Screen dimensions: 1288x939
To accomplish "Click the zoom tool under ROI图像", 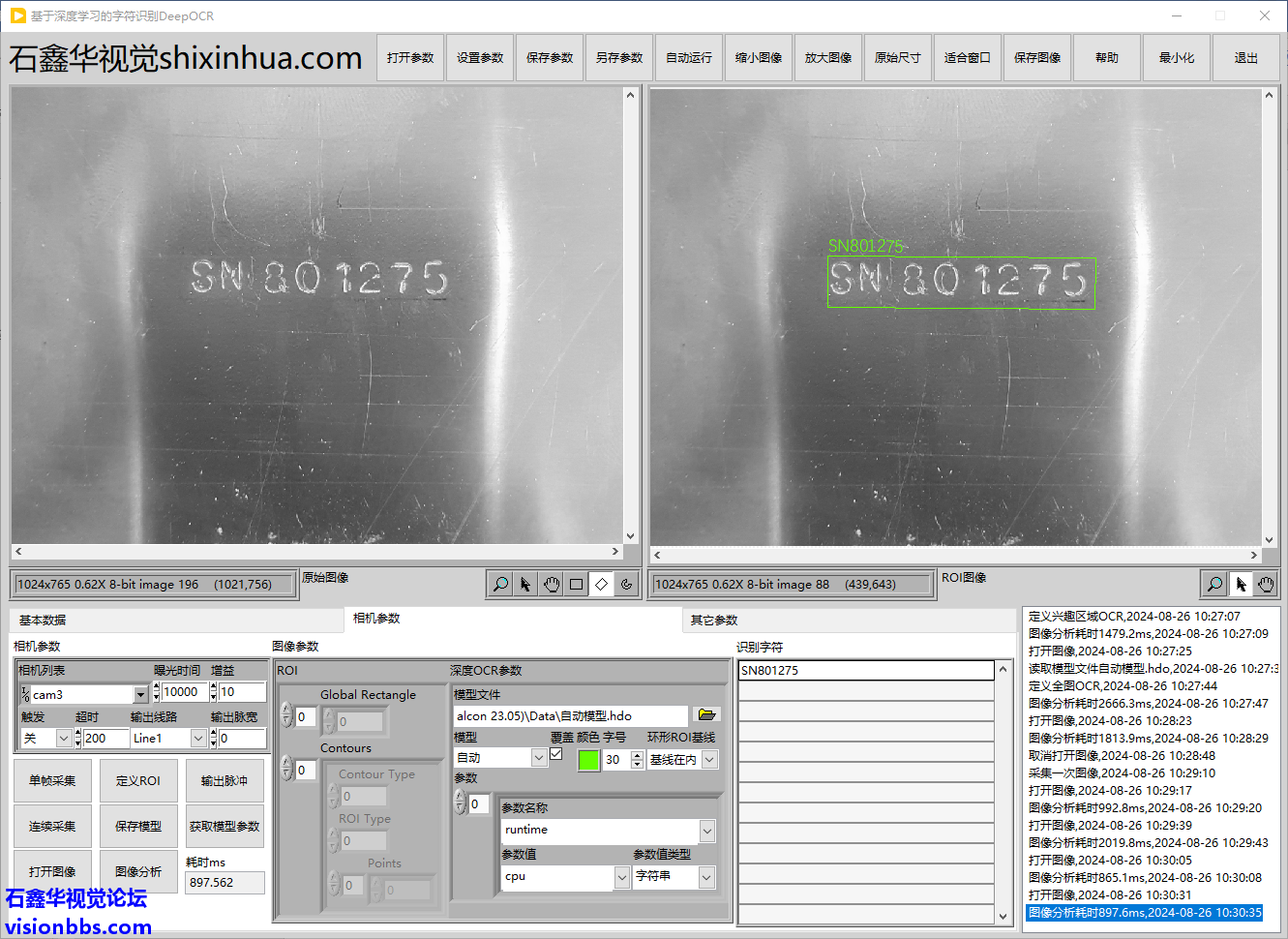I will [x=1214, y=584].
